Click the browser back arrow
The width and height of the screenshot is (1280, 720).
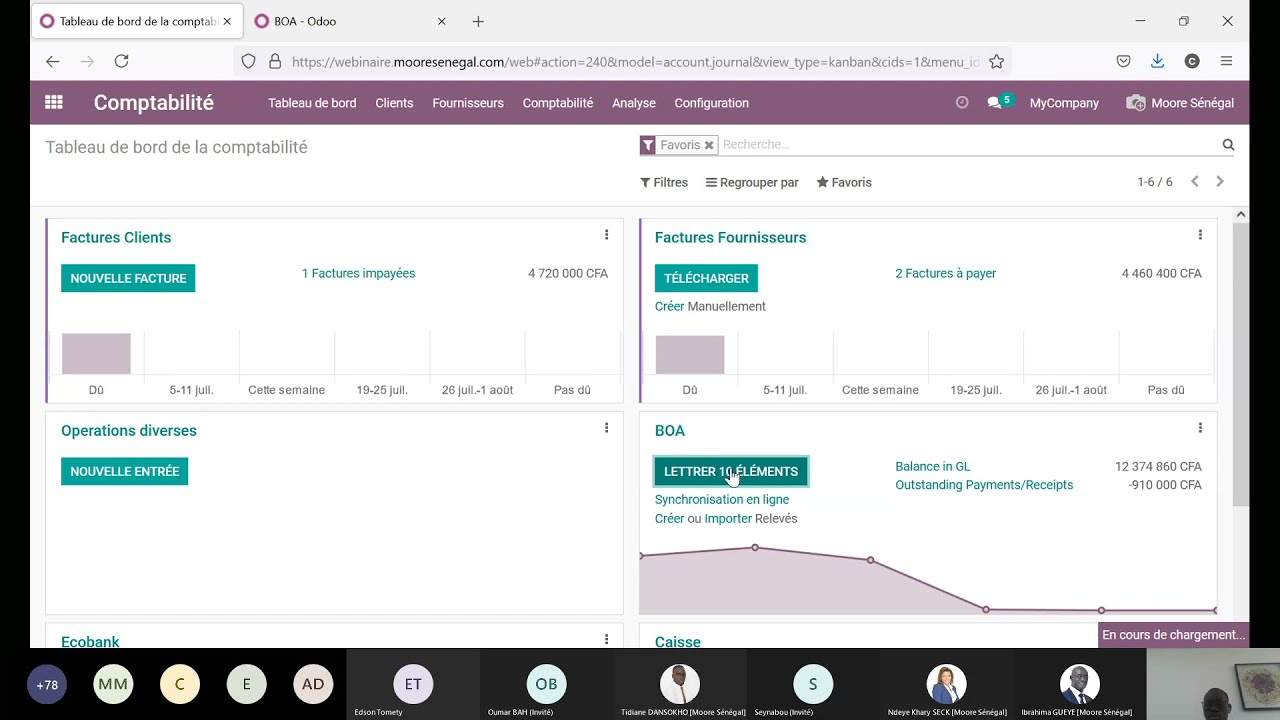pyautogui.click(x=53, y=61)
